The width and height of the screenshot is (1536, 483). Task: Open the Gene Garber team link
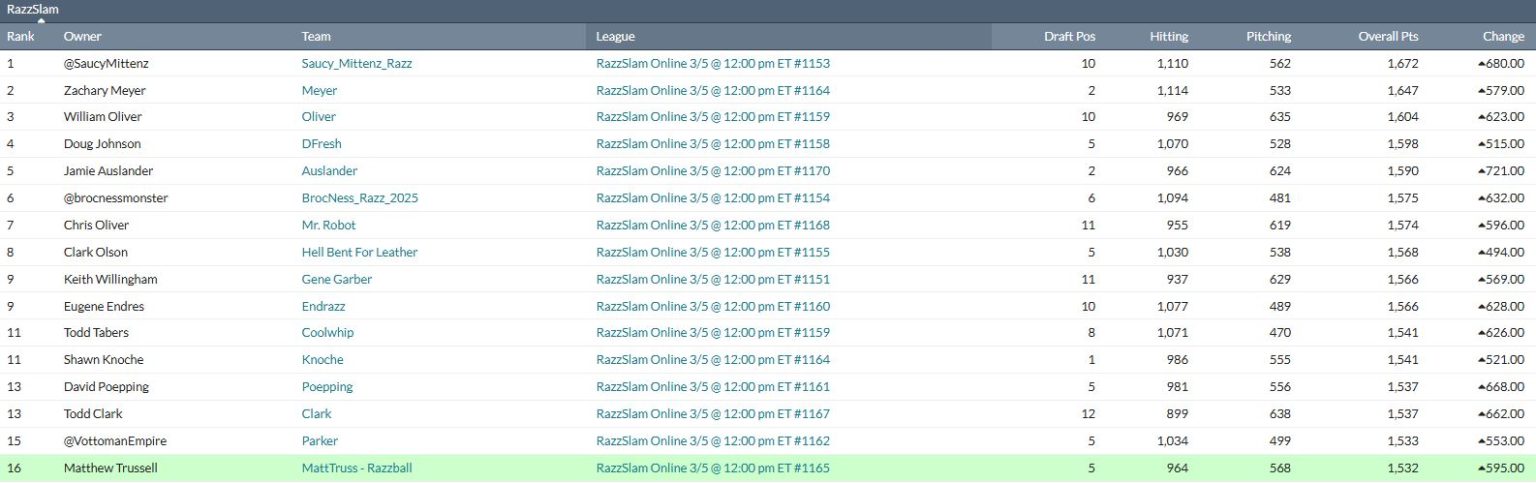pyautogui.click(x=337, y=279)
